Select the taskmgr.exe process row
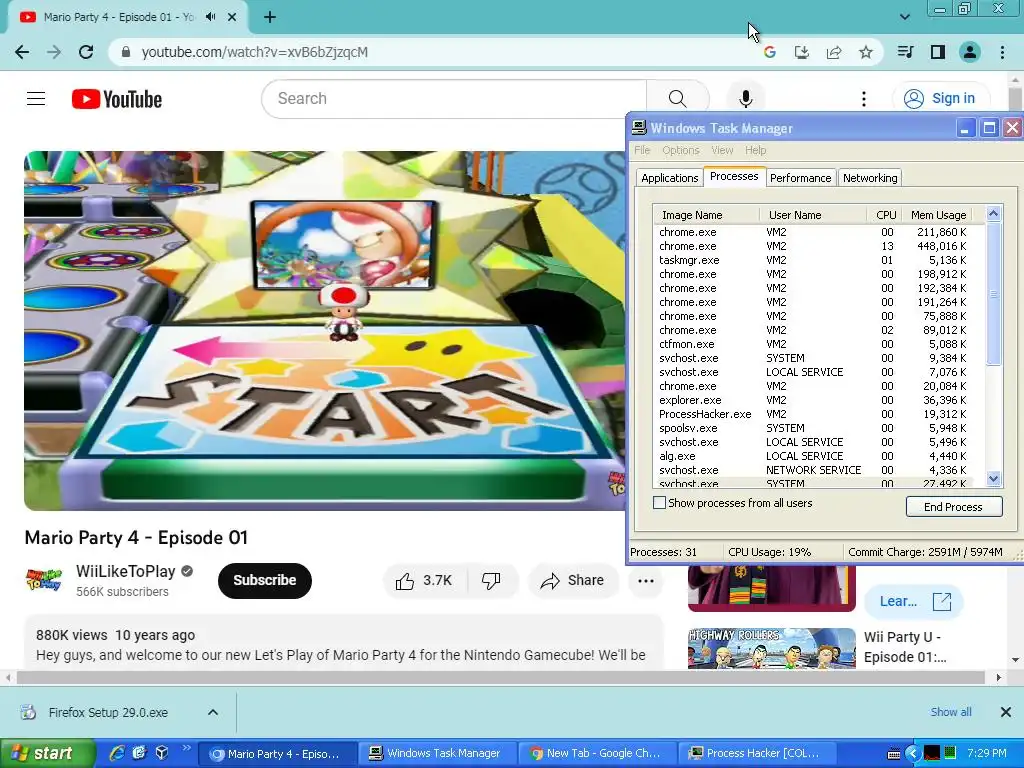The image size is (1024, 768). pos(812,260)
